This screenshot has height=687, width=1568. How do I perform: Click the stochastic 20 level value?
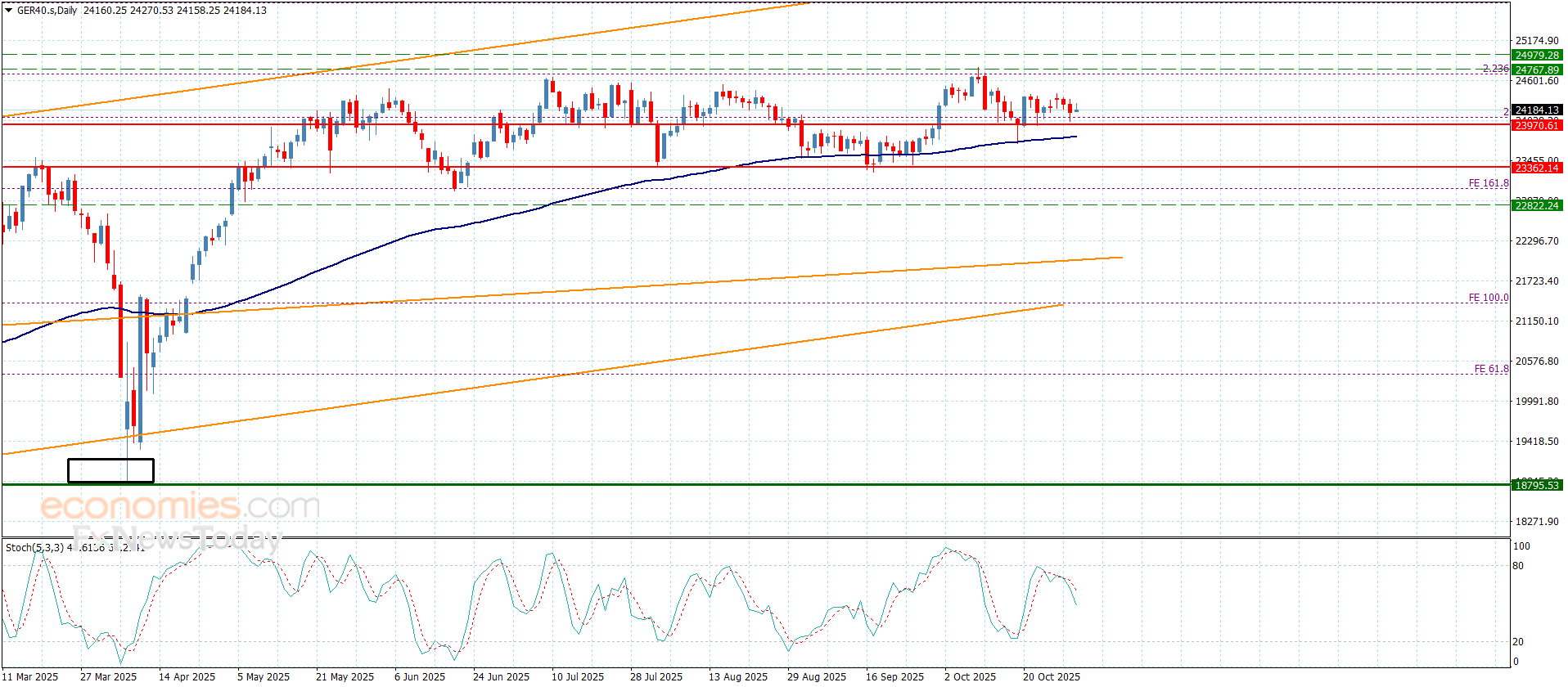[1518, 642]
